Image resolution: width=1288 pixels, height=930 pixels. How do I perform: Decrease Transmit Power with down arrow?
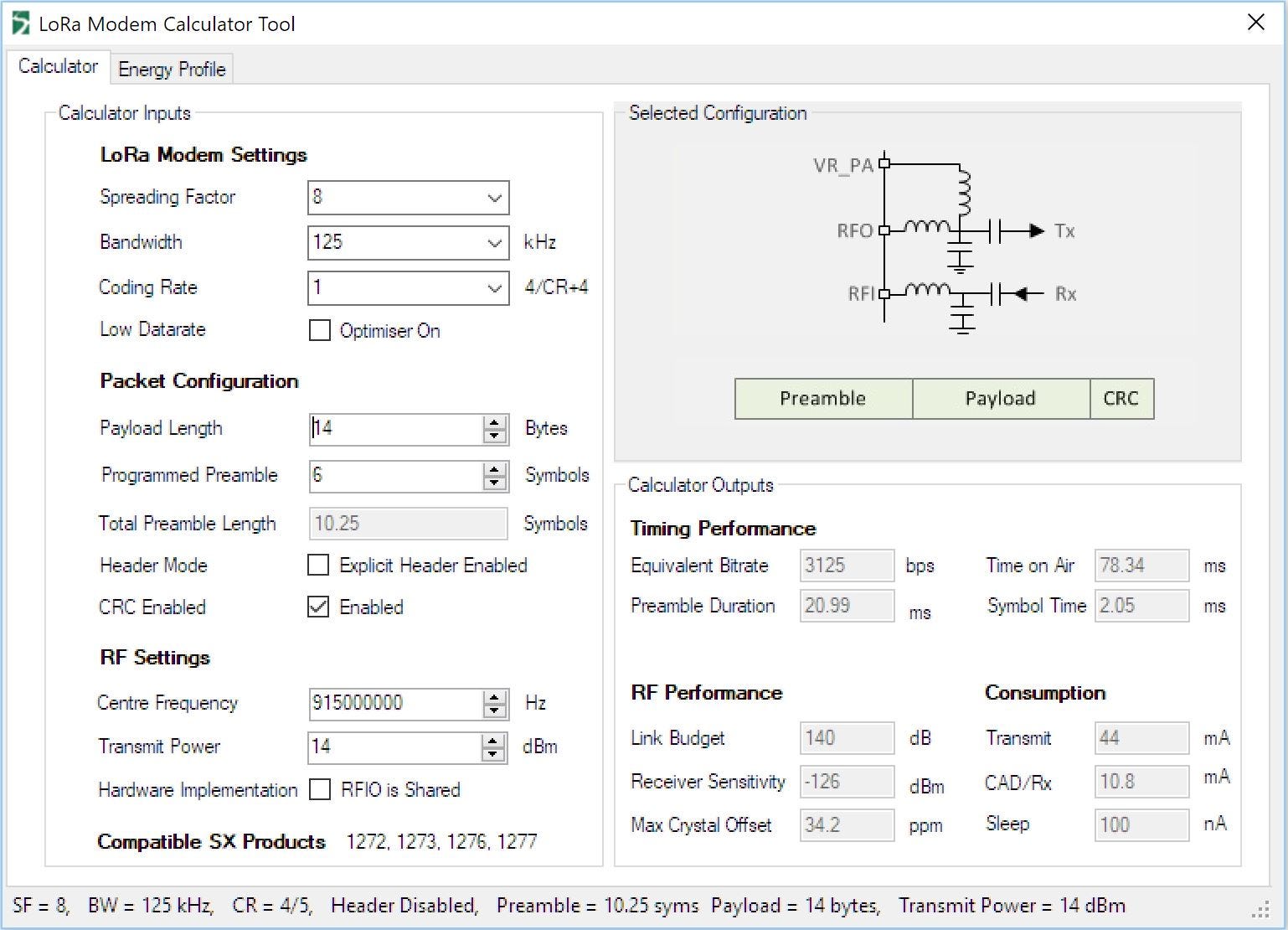493,755
